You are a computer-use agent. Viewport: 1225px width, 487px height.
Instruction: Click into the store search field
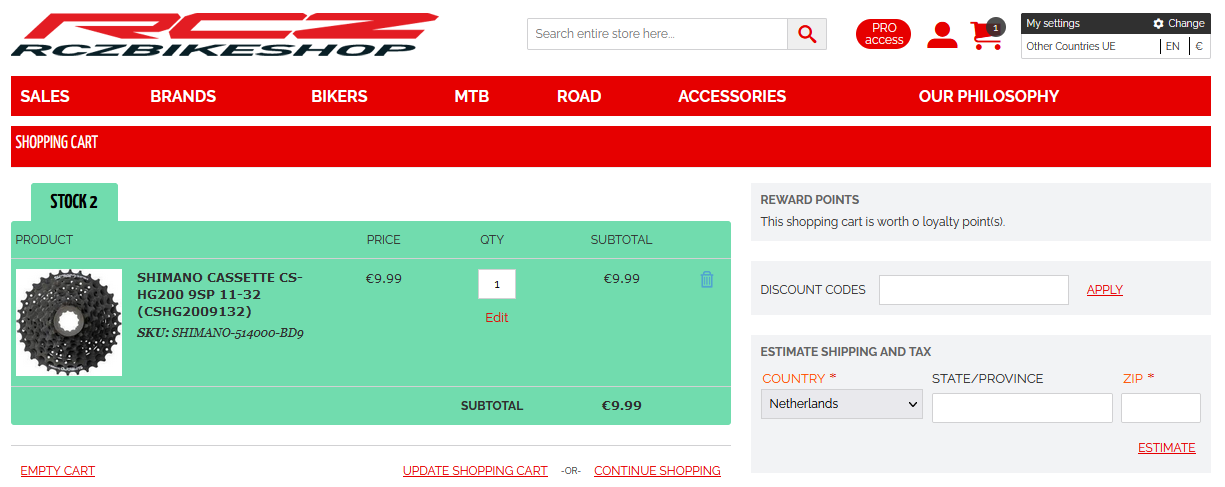[x=657, y=34]
